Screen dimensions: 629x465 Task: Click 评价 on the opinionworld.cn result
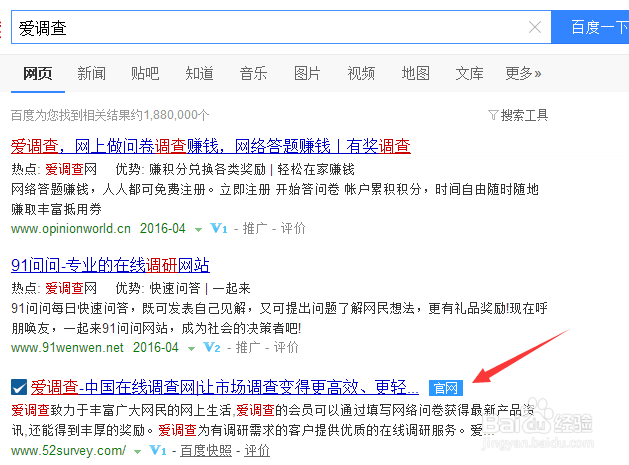click(293, 229)
